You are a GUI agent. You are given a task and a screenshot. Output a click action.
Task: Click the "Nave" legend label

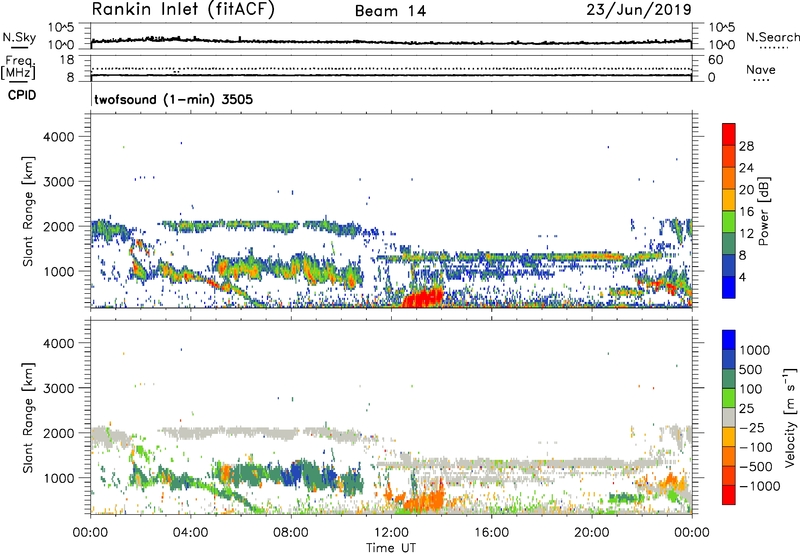(761, 70)
